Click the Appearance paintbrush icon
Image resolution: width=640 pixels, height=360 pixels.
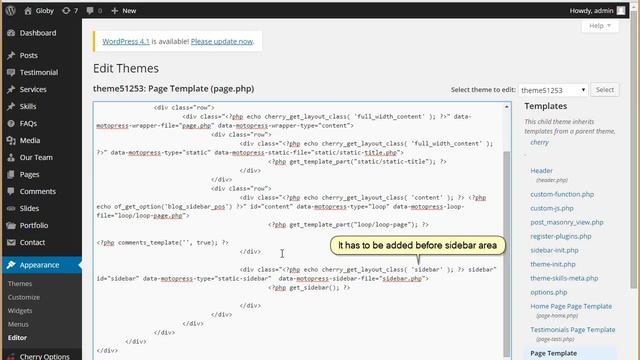[11, 265]
